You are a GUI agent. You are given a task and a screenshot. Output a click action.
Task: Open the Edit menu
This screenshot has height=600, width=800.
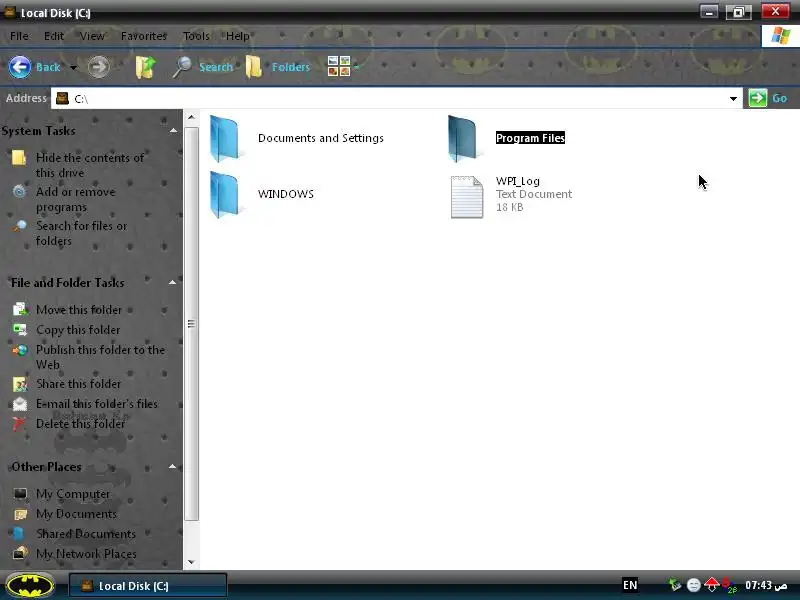click(54, 36)
